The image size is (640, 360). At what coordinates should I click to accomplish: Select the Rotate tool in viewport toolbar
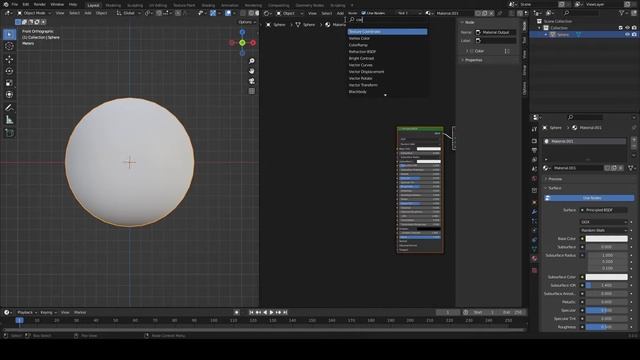click(x=9, y=71)
